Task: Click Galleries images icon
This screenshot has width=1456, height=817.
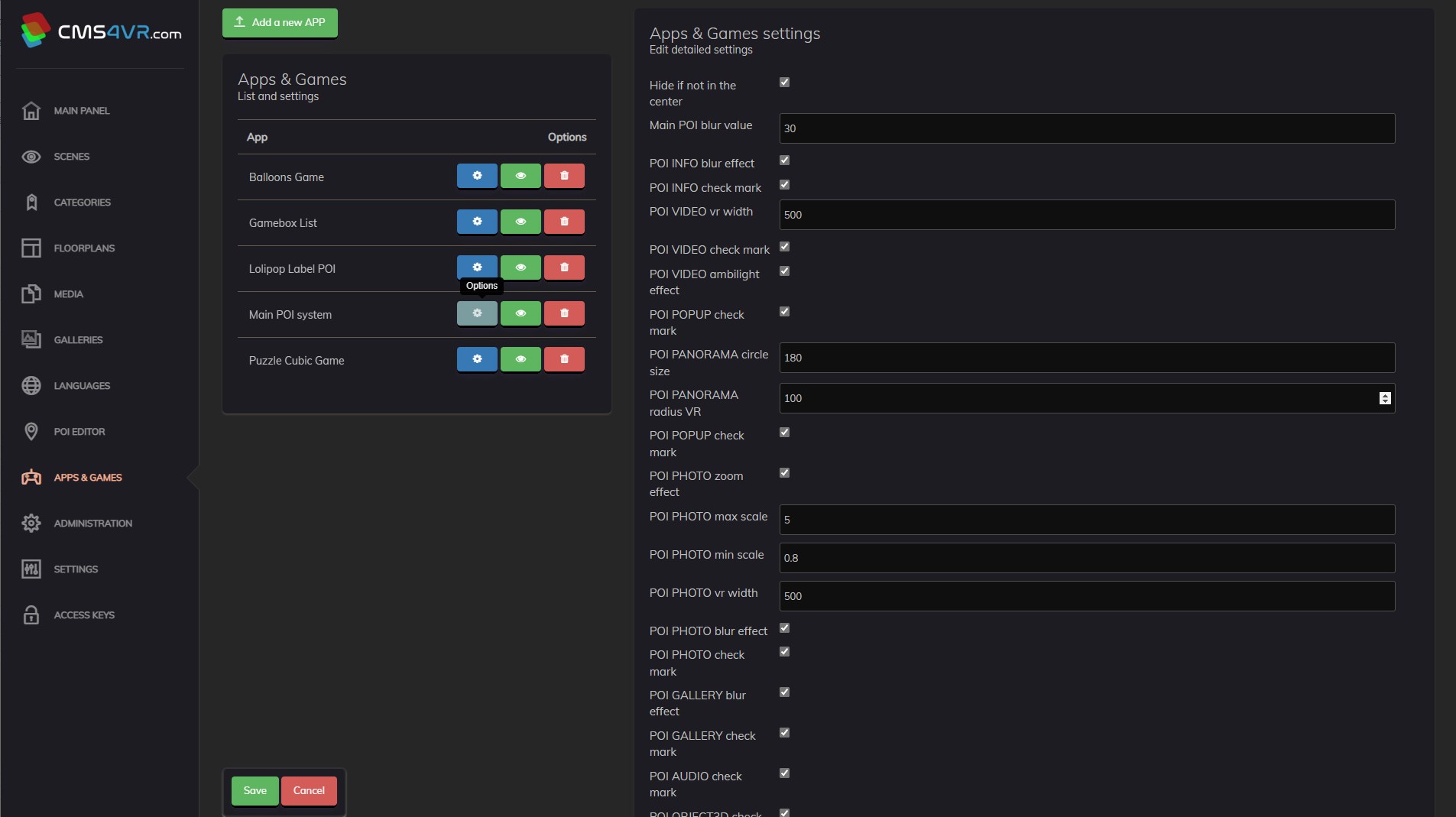Action: pos(31,340)
